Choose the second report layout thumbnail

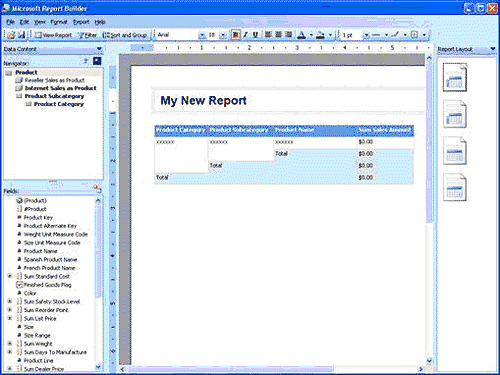455,114
